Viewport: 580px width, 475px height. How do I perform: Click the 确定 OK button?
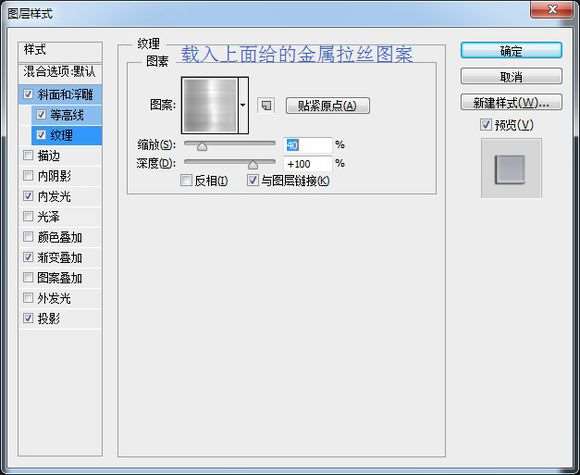pos(512,50)
